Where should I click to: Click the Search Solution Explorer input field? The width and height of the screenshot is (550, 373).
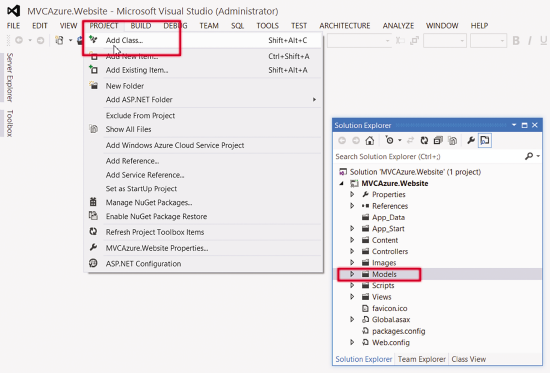428,156
